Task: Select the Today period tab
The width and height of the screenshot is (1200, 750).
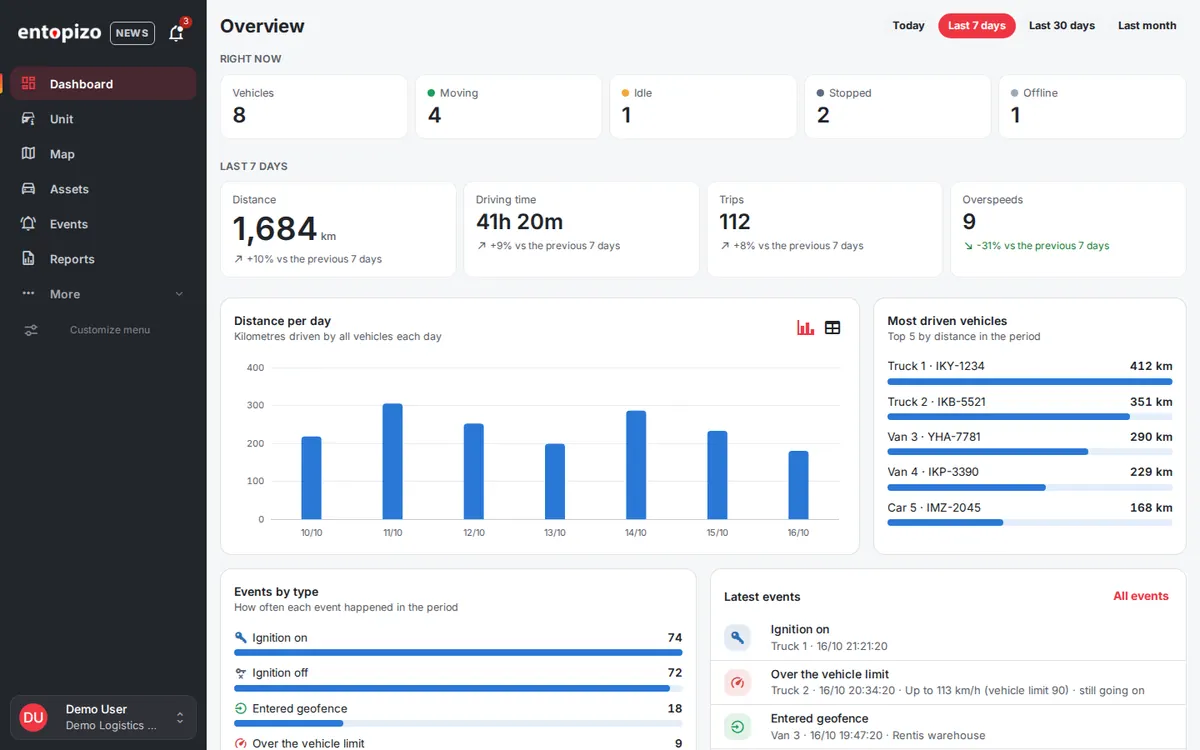Action: tap(908, 26)
